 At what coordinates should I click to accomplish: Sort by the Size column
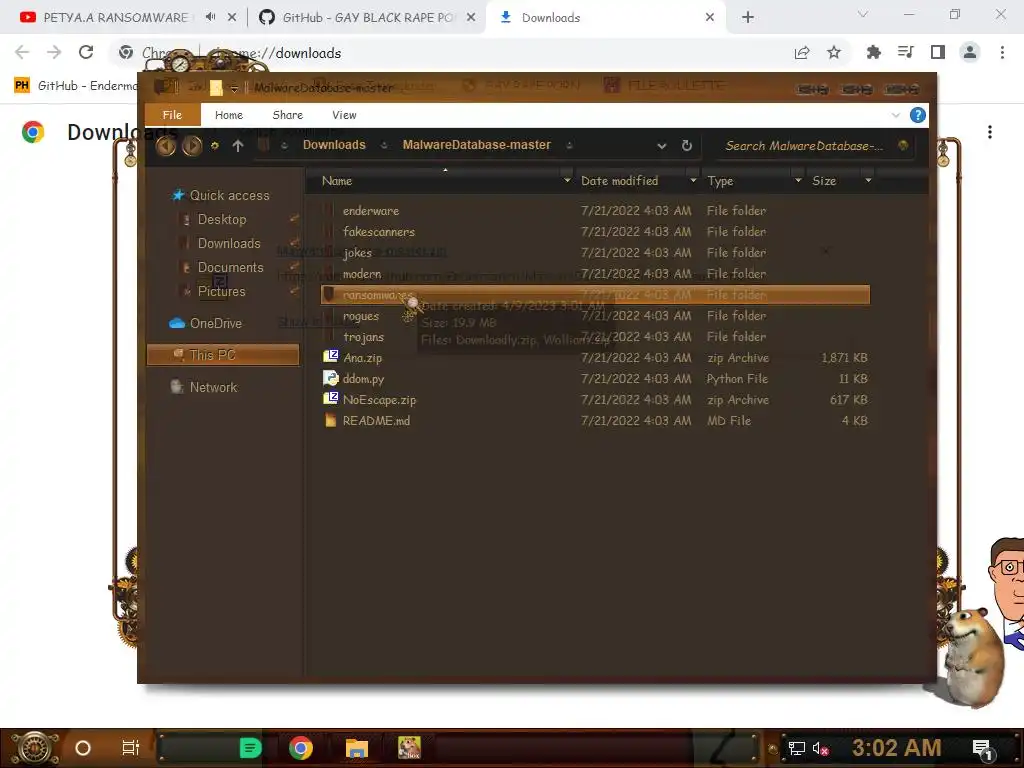click(824, 181)
